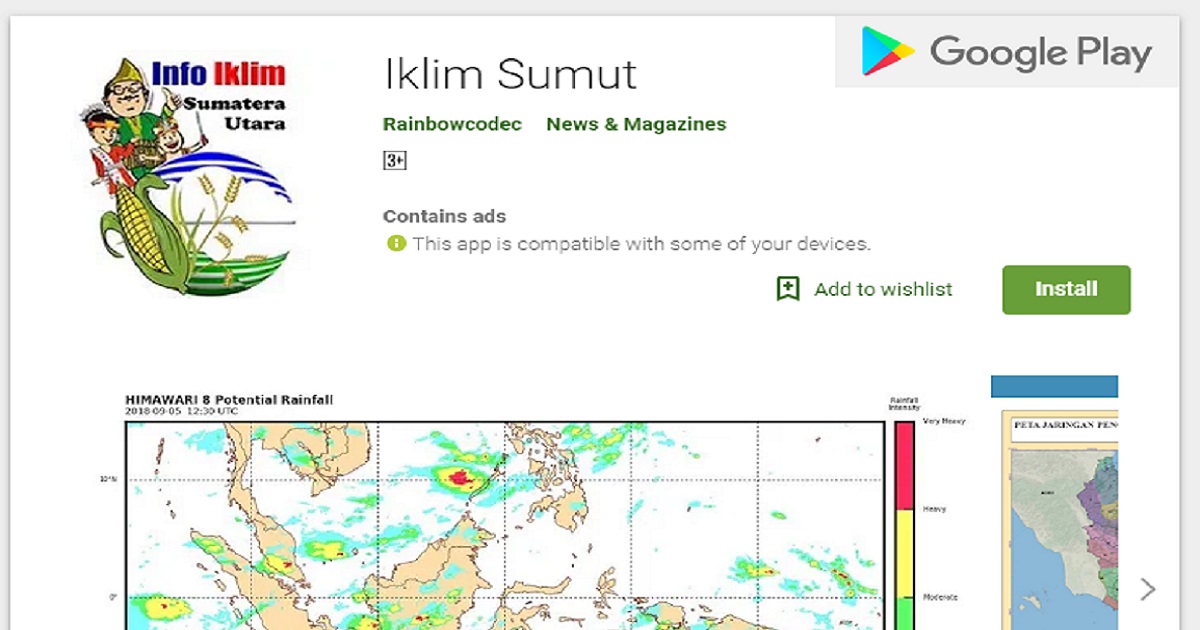Viewport: 1200px width, 630px height.
Task: Click the green compatibility info icon
Action: coord(396,243)
